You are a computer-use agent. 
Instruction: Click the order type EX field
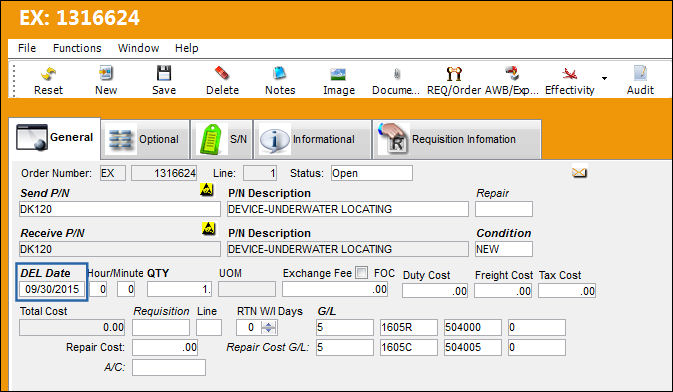[113, 173]
